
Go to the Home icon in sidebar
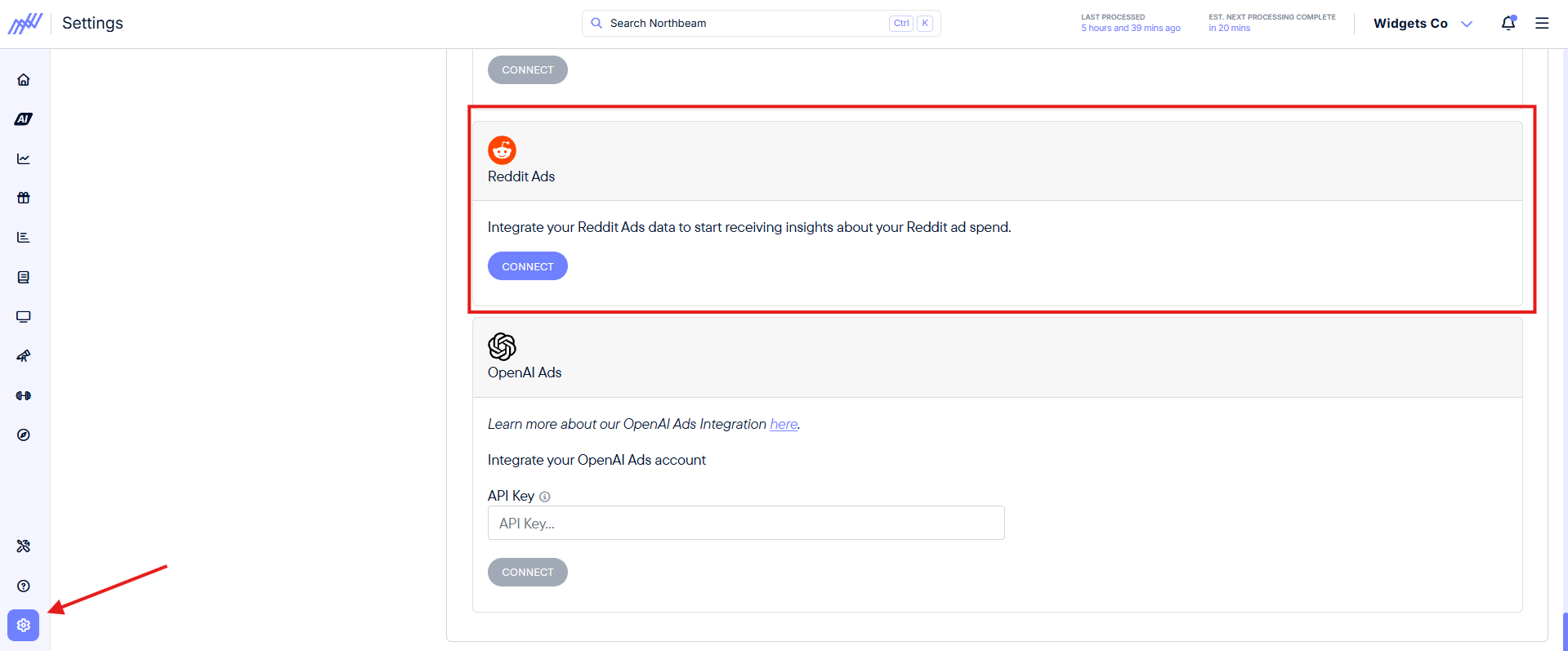click(24, 80)
